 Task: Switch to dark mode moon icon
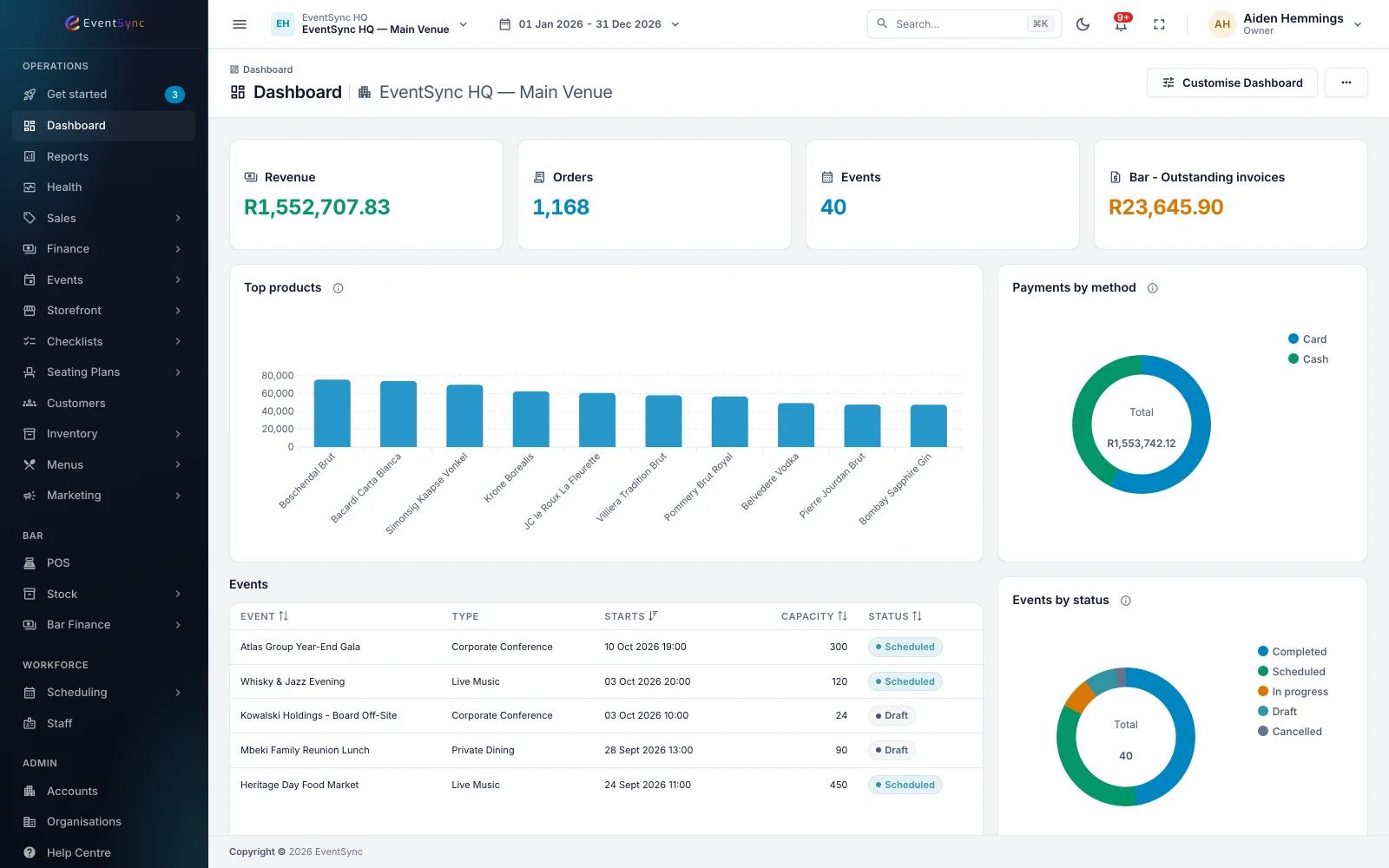point(1083,24)
